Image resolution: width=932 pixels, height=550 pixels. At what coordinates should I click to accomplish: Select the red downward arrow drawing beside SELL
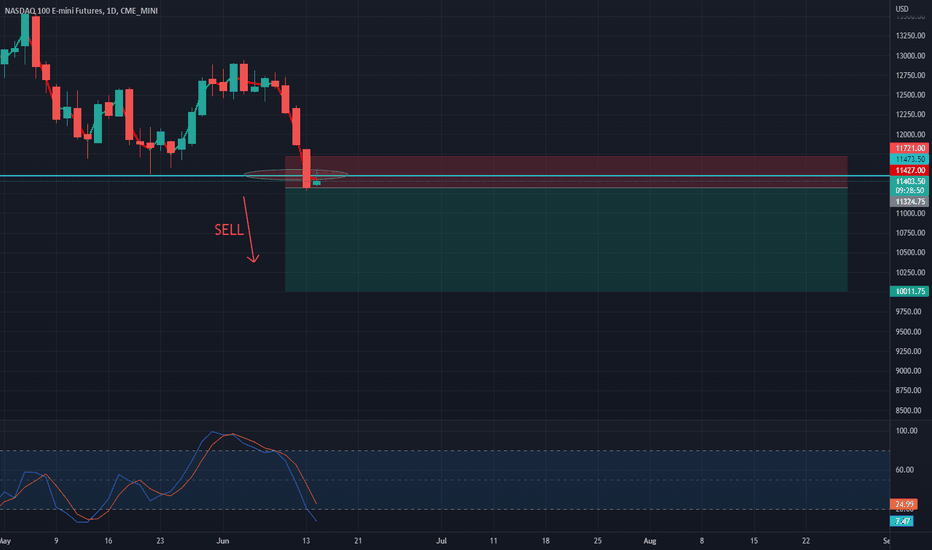coord(250,230)
